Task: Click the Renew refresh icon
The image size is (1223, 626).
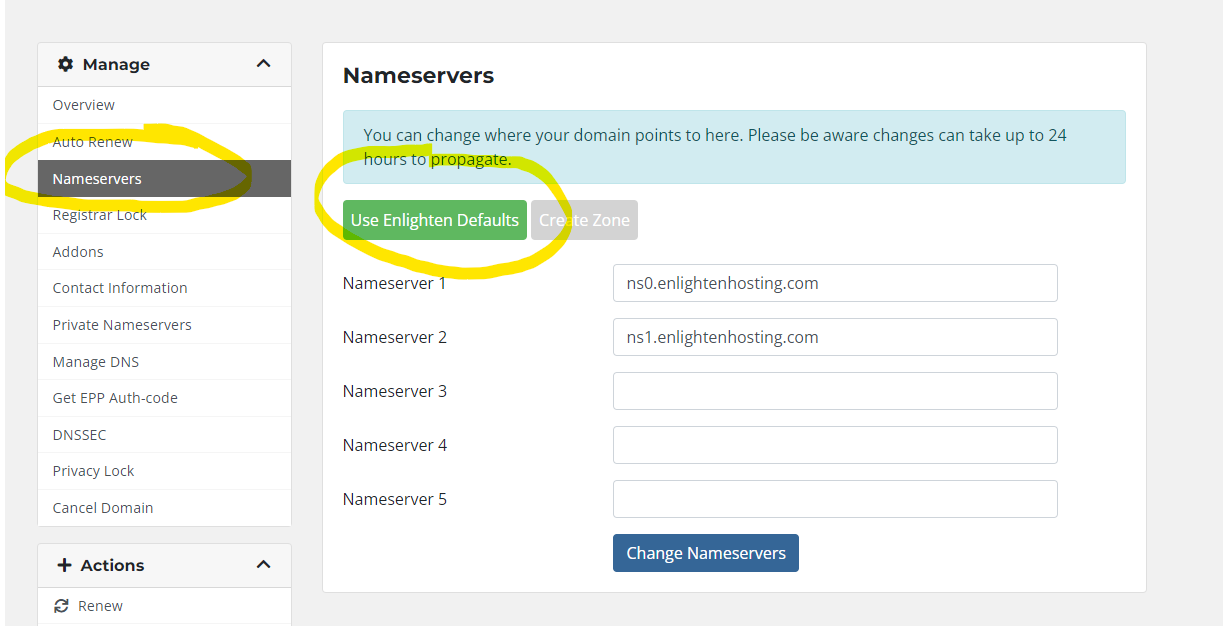Action: (61, 606)
